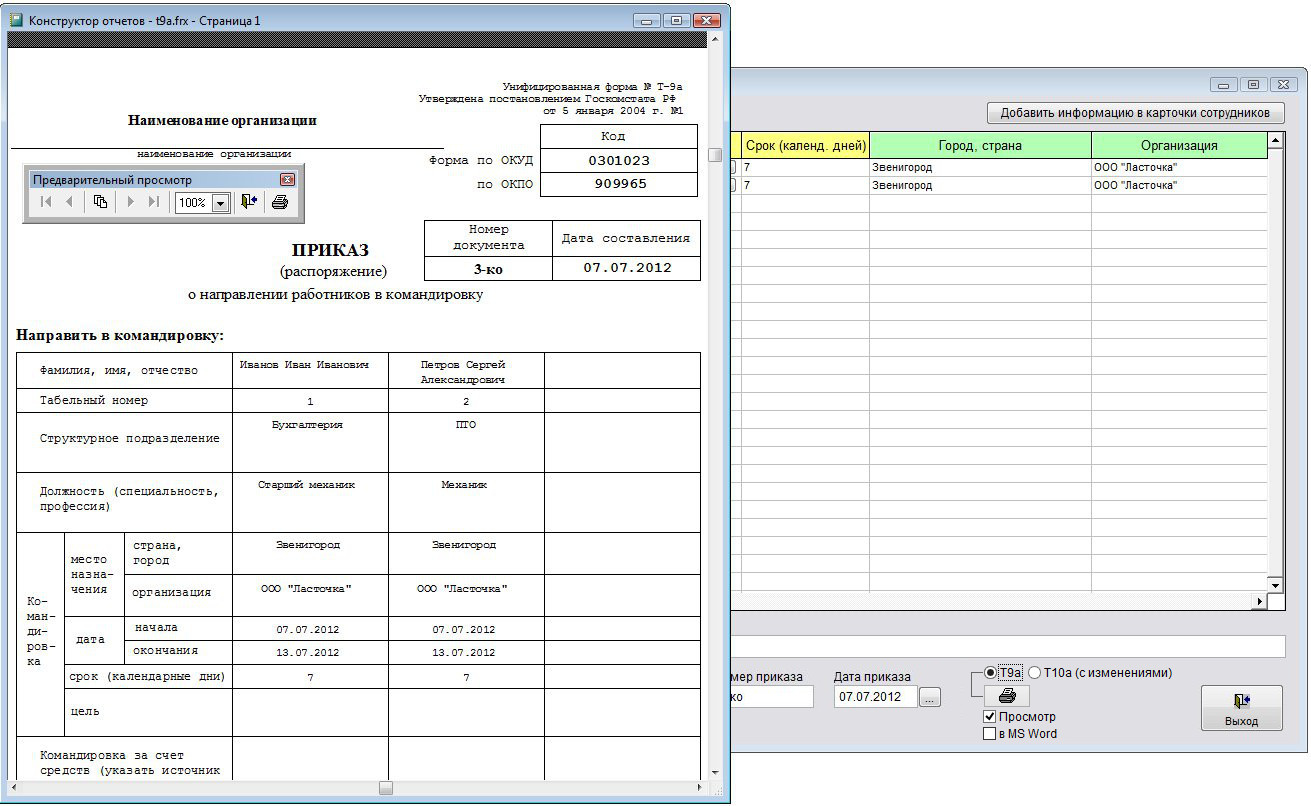This screenshot has width=1311, height=806.
Task: Select T10a (с изменениями) radio option
Action: pyautogui.click(x=1035, y=673)
